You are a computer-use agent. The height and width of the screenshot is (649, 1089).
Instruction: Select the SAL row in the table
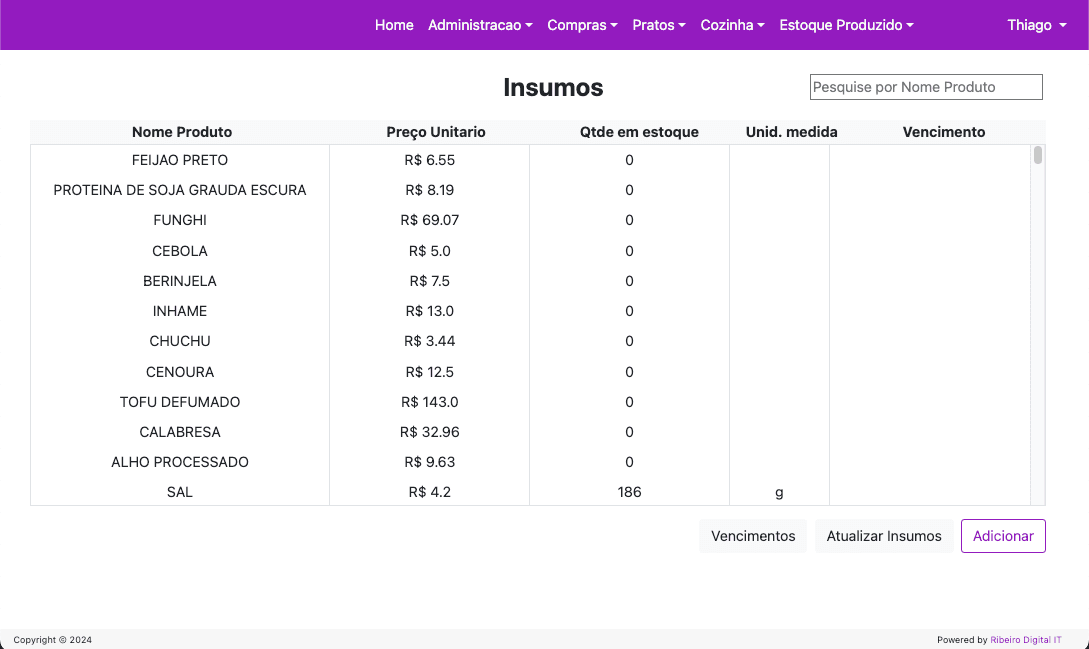pyautogui.click(x=180, y=492)
